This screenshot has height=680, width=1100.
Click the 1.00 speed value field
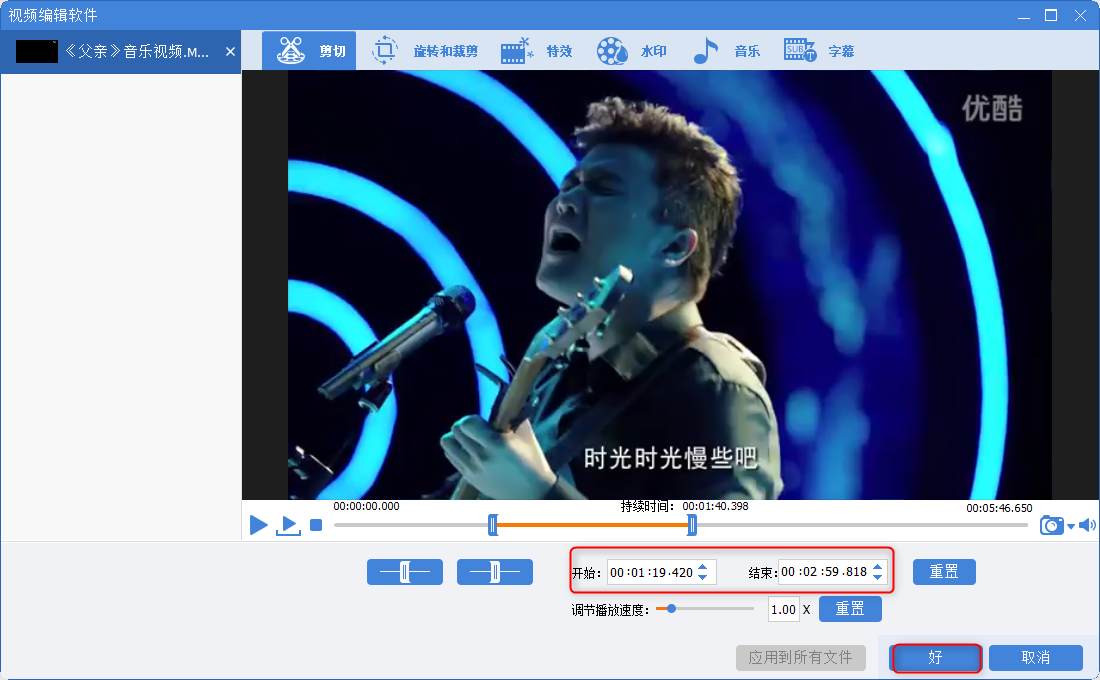pyautogui.click(x=784, y=609)
